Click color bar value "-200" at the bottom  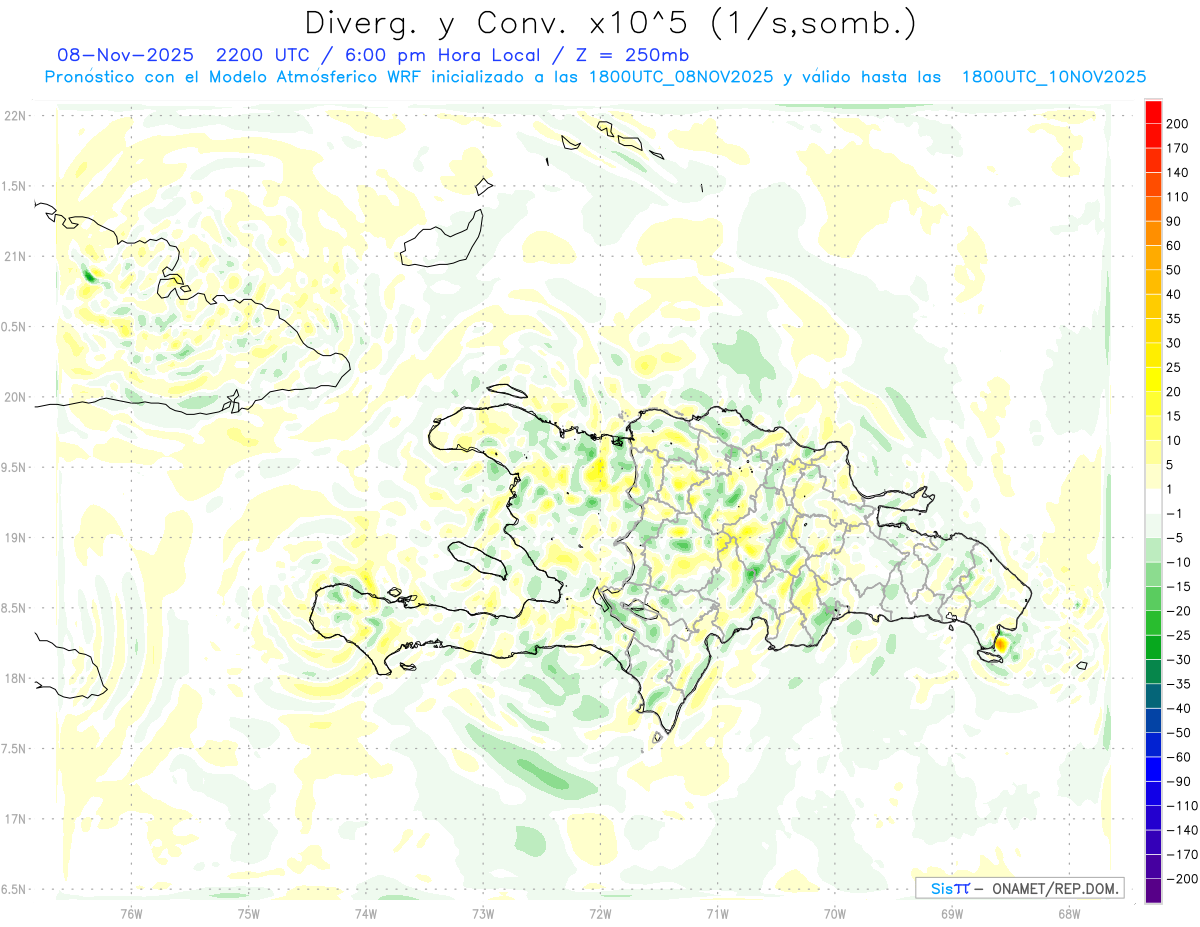coord(1182,878)
